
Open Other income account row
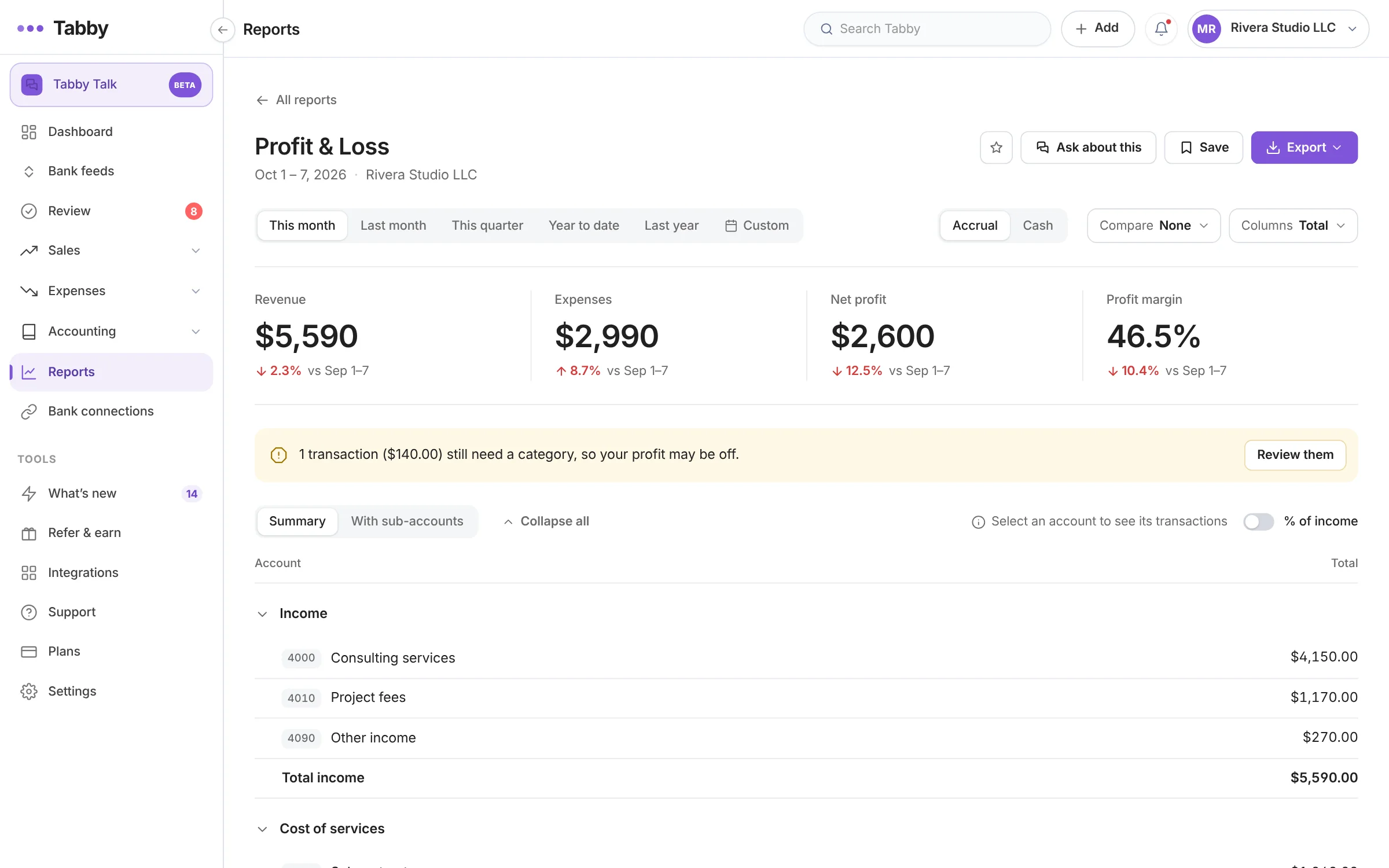[806, 738]
